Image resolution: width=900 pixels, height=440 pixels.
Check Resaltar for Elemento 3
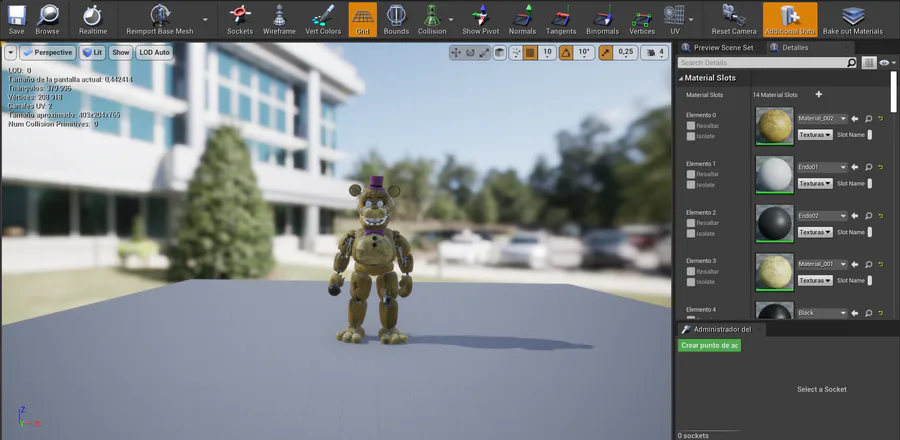(691, 271)
